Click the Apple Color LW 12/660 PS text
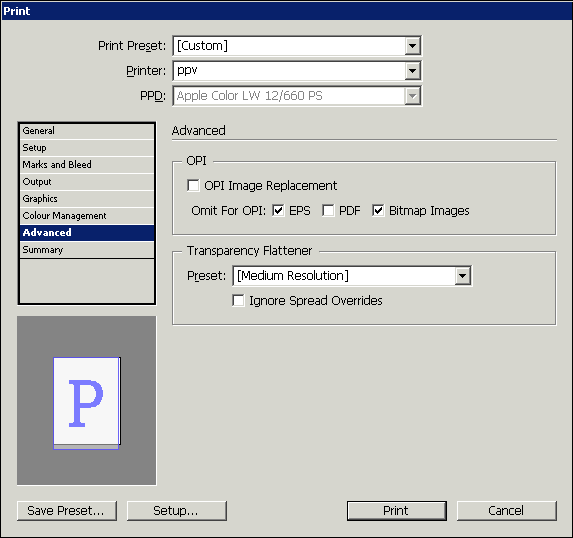This screenshot has width=573, height=538. coord(250,96)
